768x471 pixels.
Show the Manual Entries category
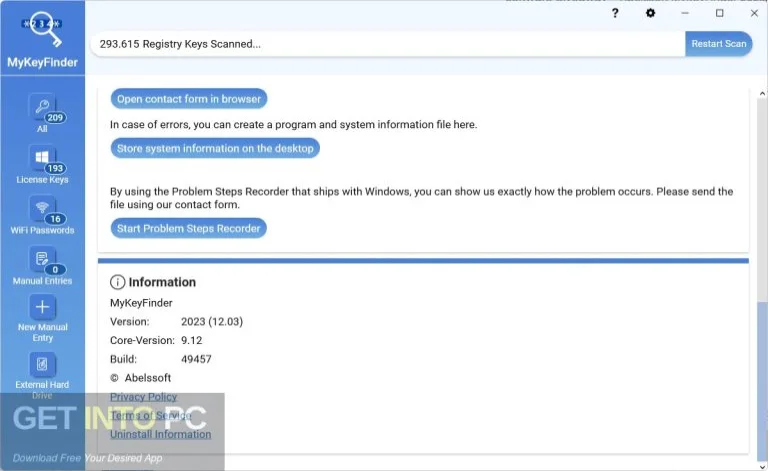[42, 259]
